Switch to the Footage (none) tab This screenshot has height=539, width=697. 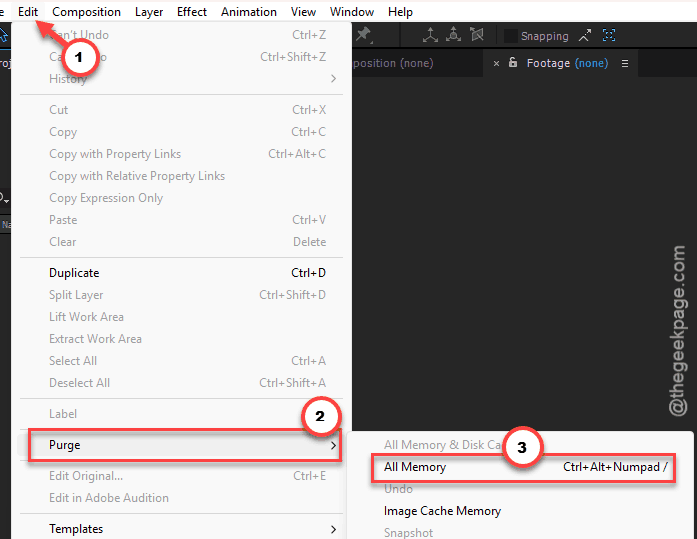tap(567, 63)
